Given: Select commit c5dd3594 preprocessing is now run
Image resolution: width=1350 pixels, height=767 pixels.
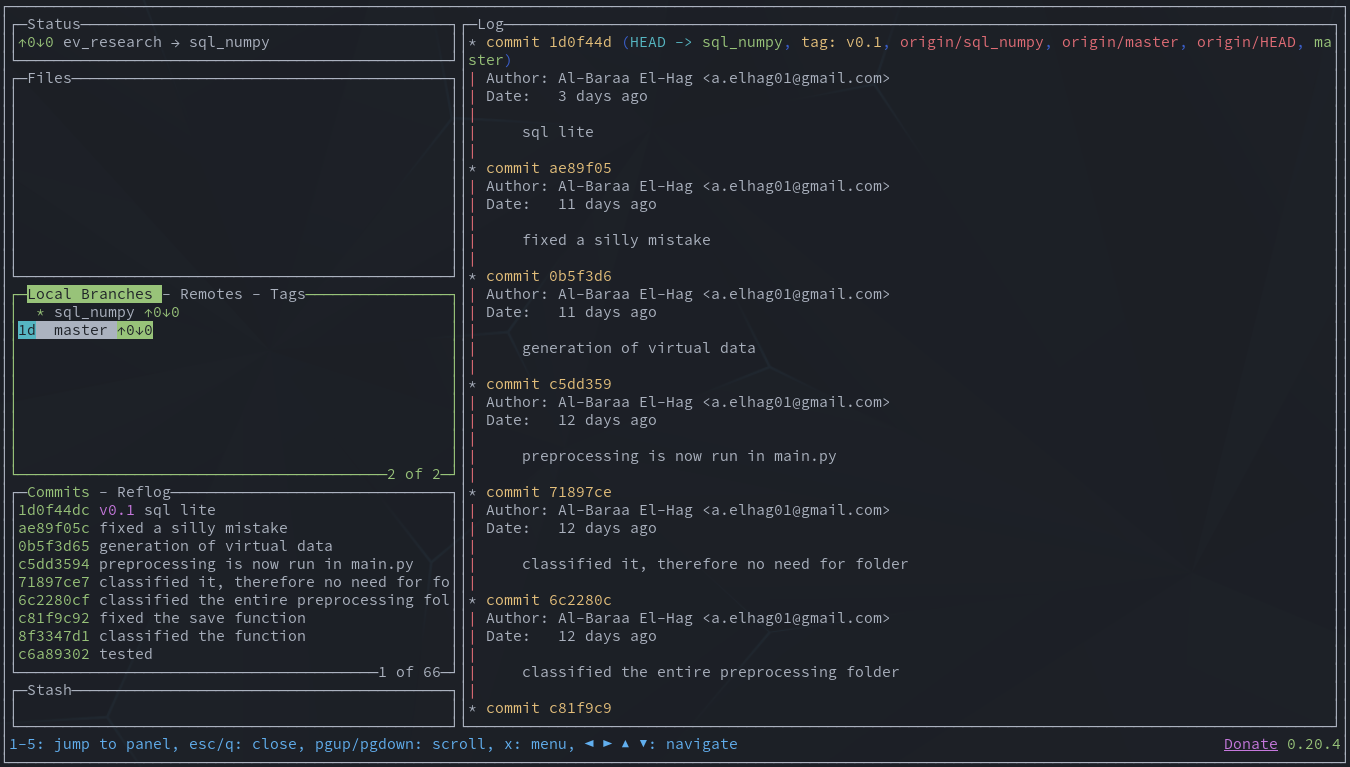Looking at the screenshot, I should 234,564.
